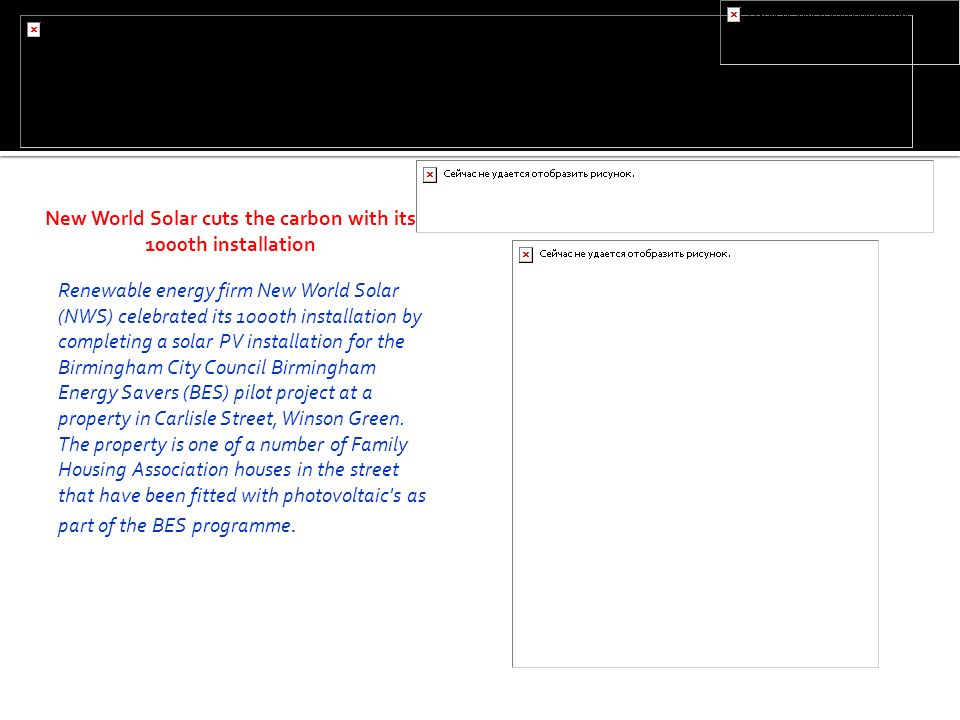The height and width of the screenshot is (720, 960).
Task: Click line 'The property is one of a number of Family'
Action: pyautogui.click(x=233, y=444)
